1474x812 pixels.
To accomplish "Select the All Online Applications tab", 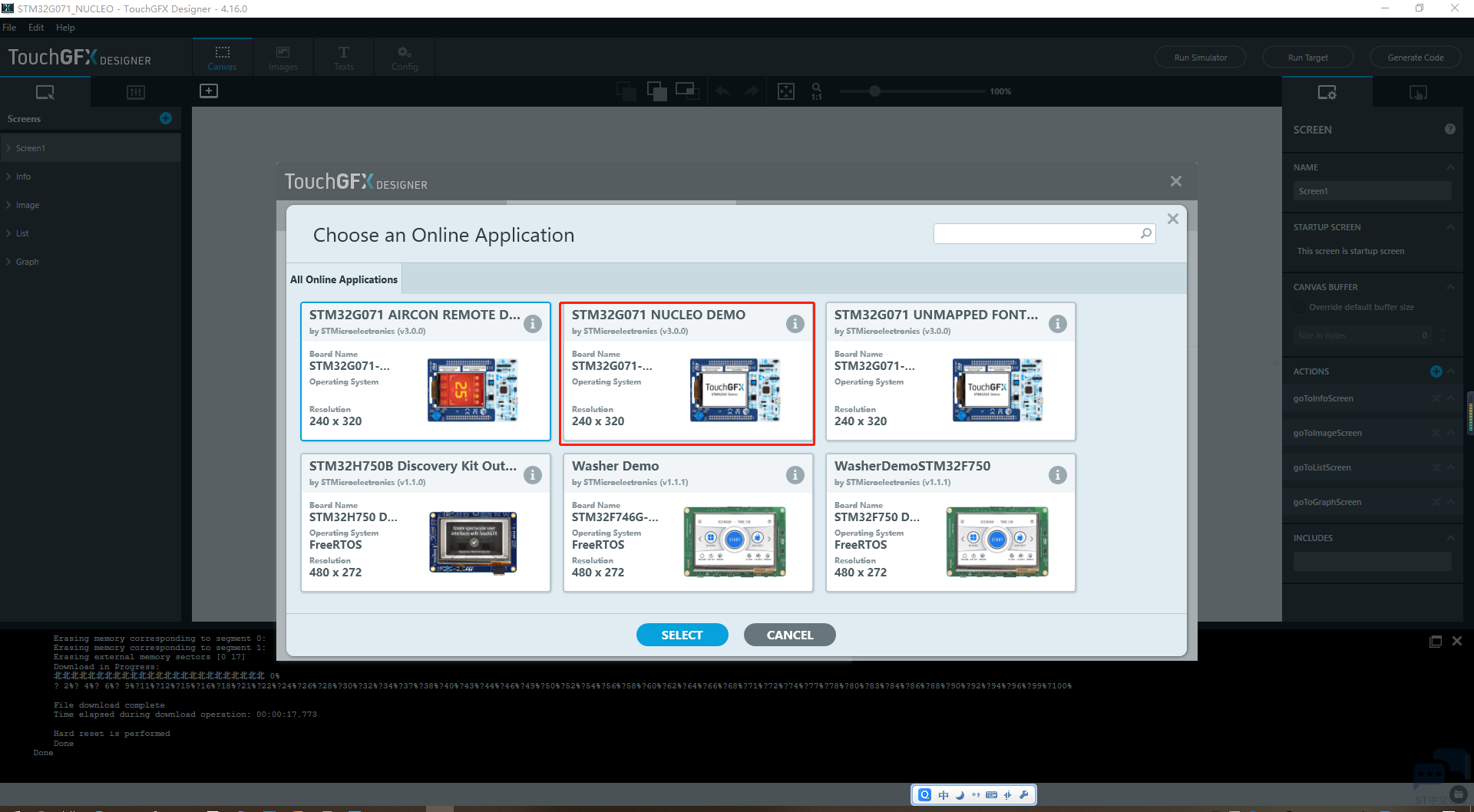I will (x=344, y=279).
